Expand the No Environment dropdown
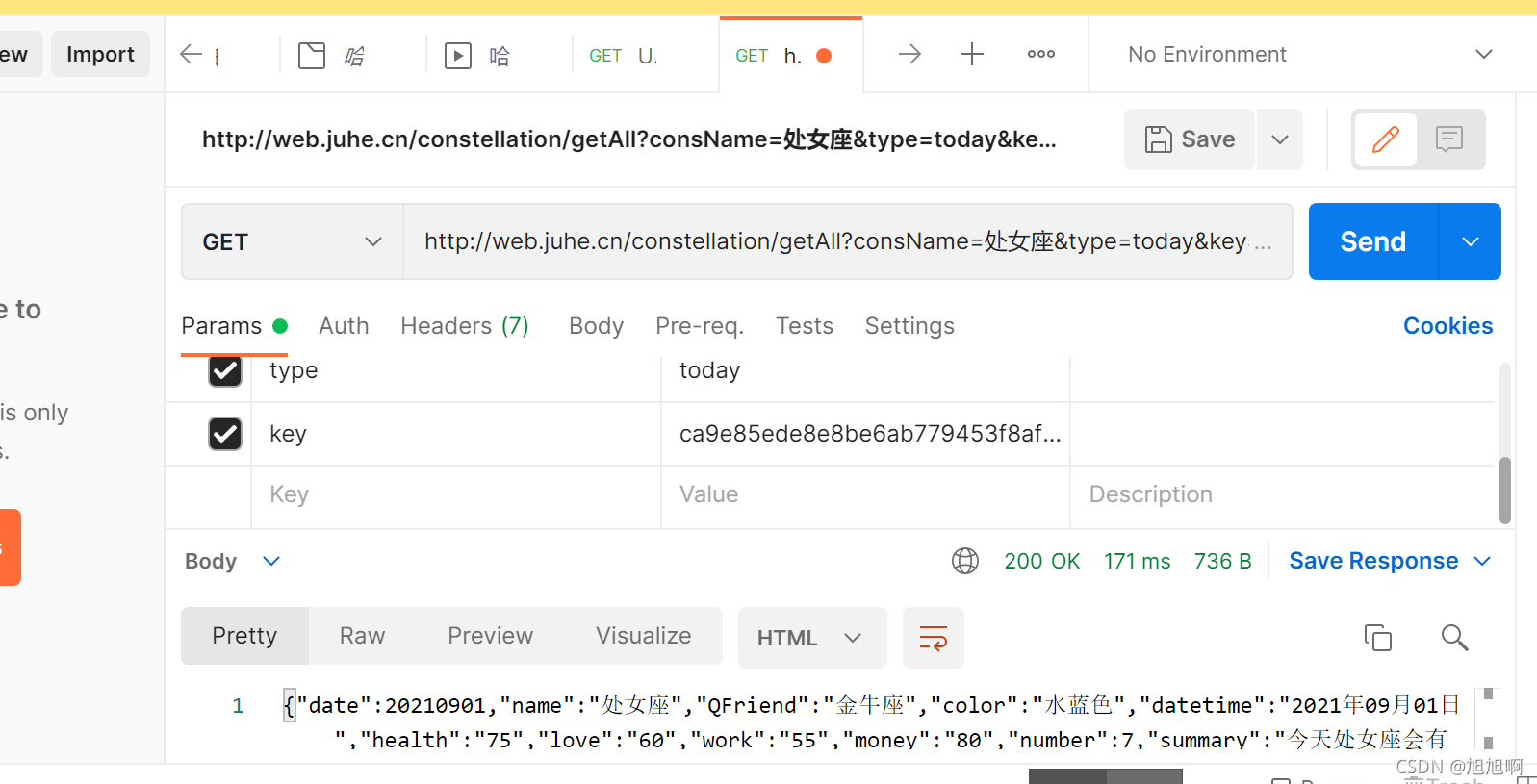Image resolution: width=1537 pixels, height=784 pixels. 1311,54
